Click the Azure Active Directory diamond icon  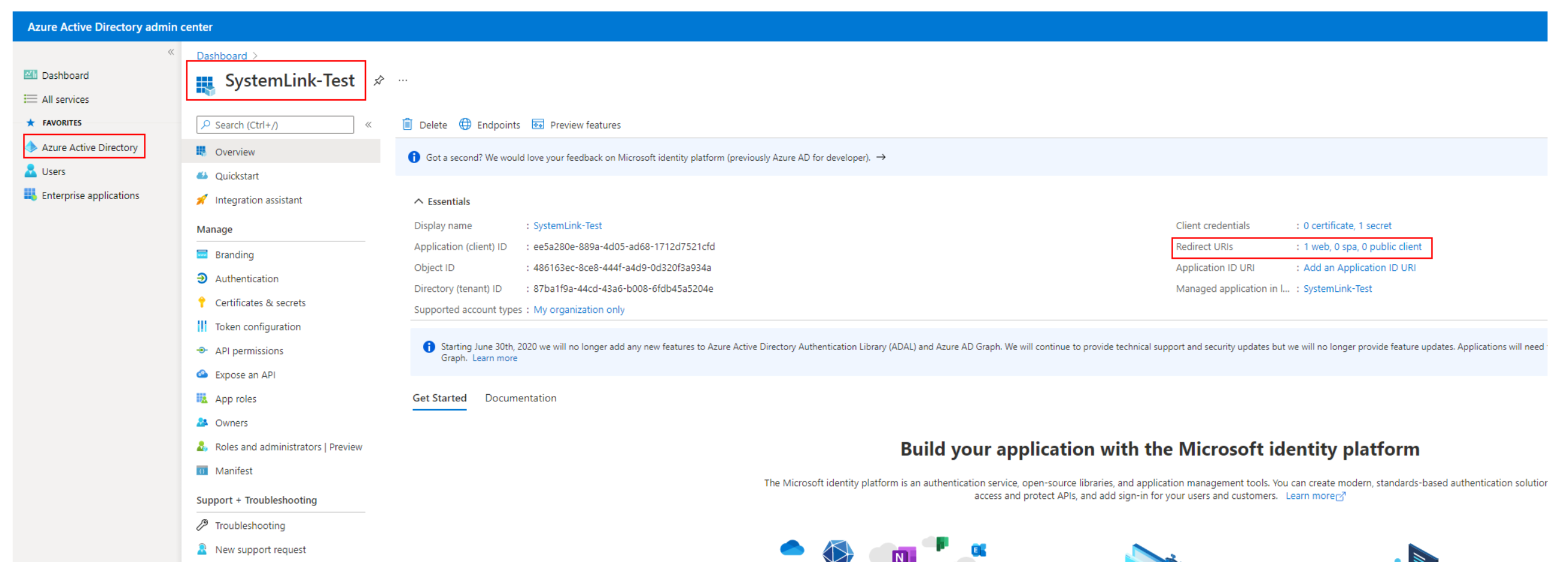click(31, 147)
